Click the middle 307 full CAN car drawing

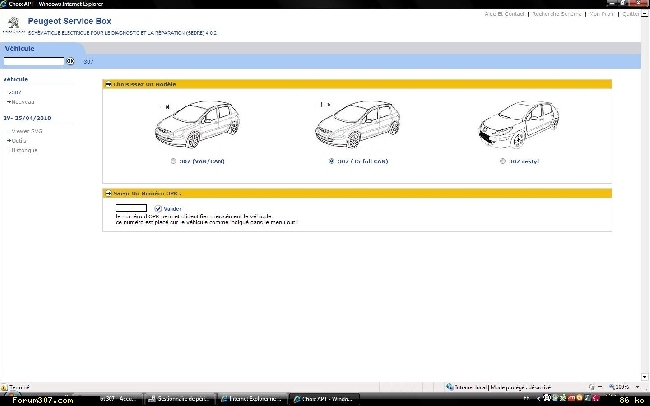click(x=358, y=124)
